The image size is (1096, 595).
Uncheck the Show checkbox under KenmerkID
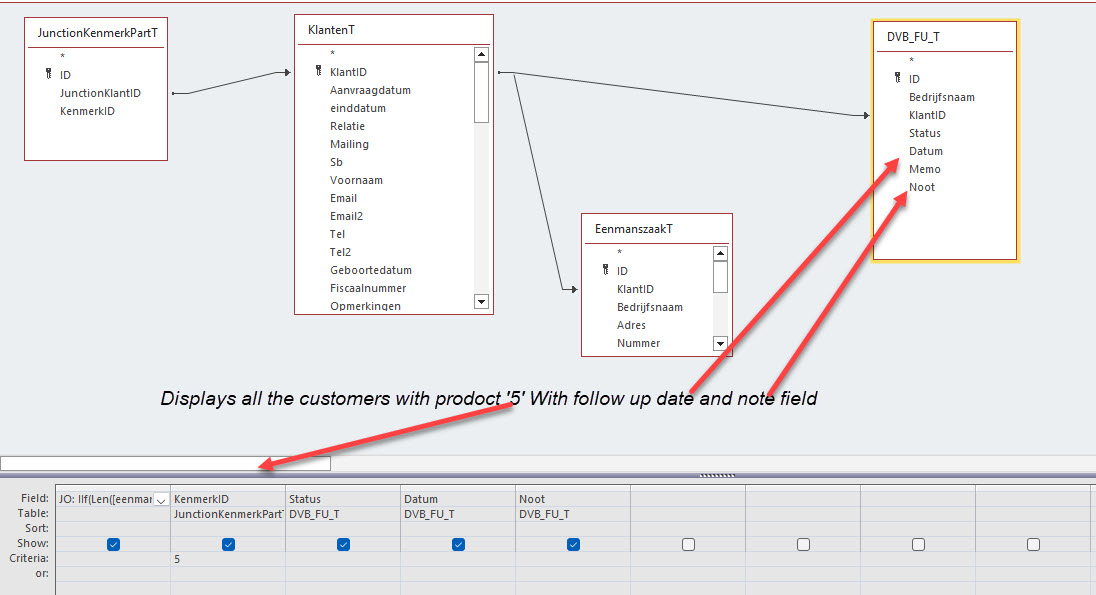pos(228,544)
